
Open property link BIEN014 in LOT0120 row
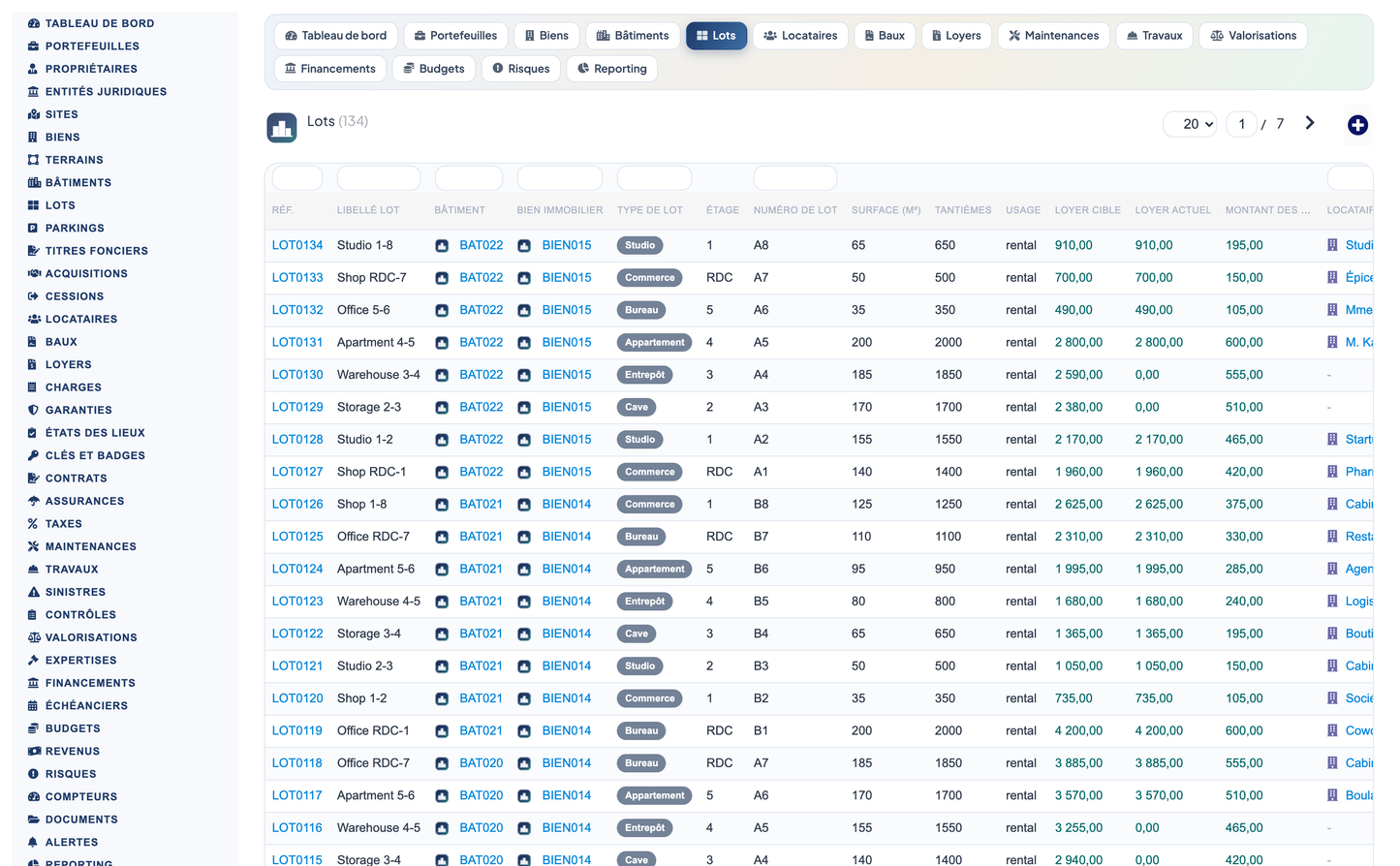pos(567,698)
